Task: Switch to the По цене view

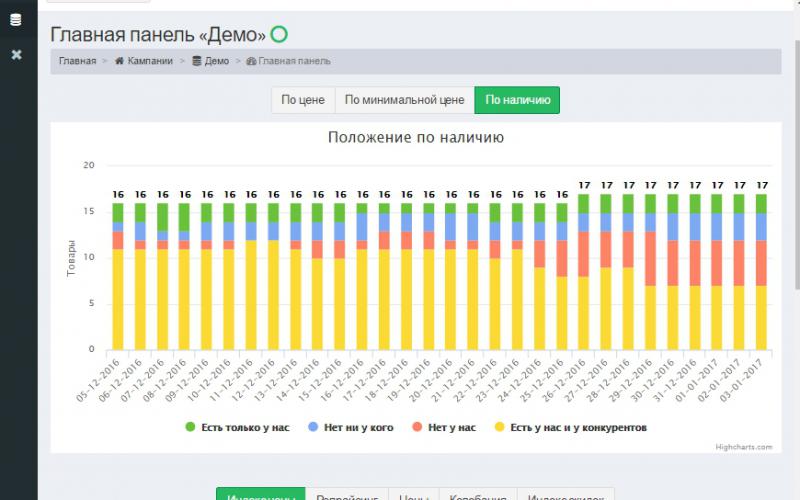Action: click(x=302, y=100)
